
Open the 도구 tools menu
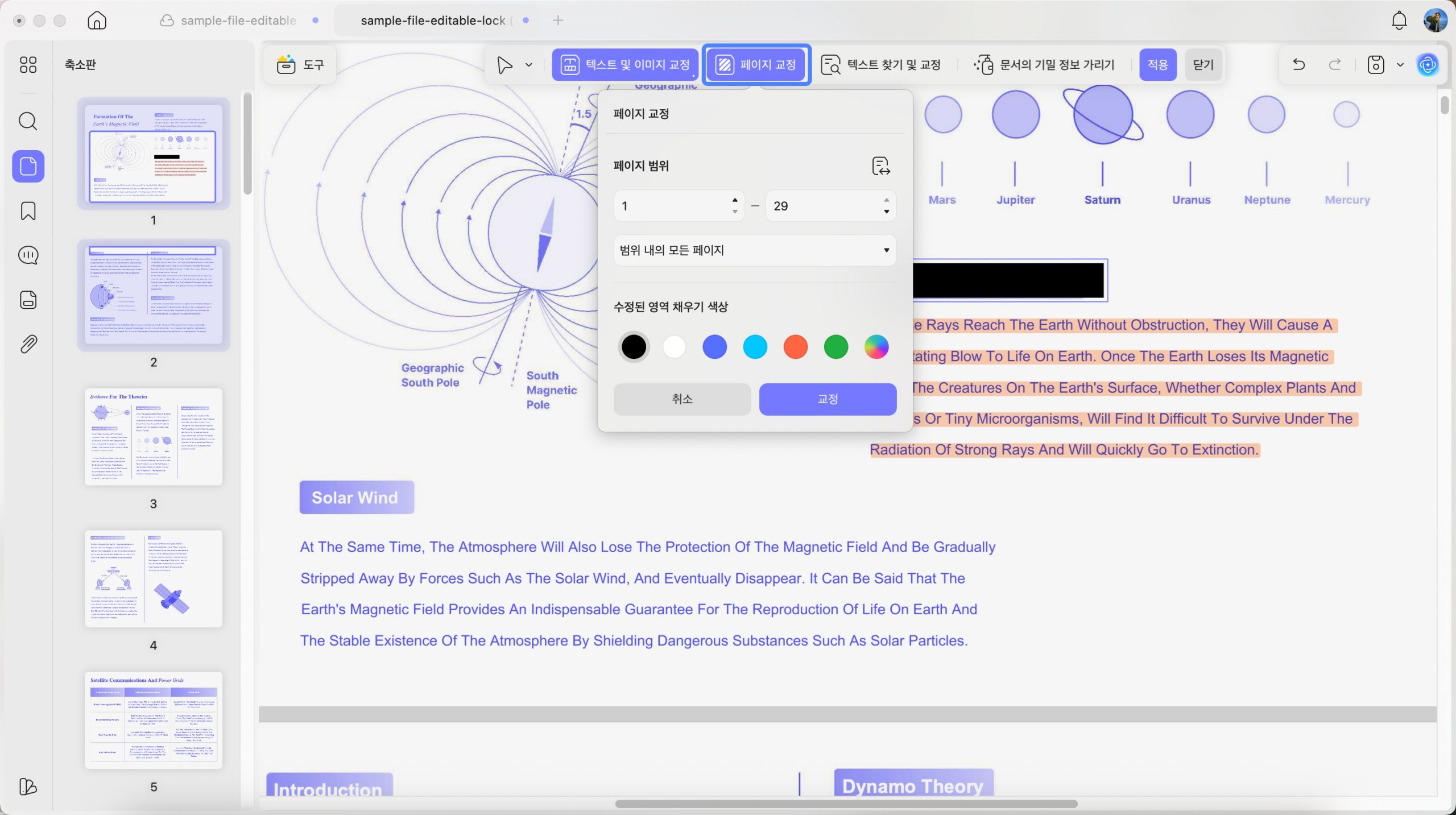(x=300, y=64)
